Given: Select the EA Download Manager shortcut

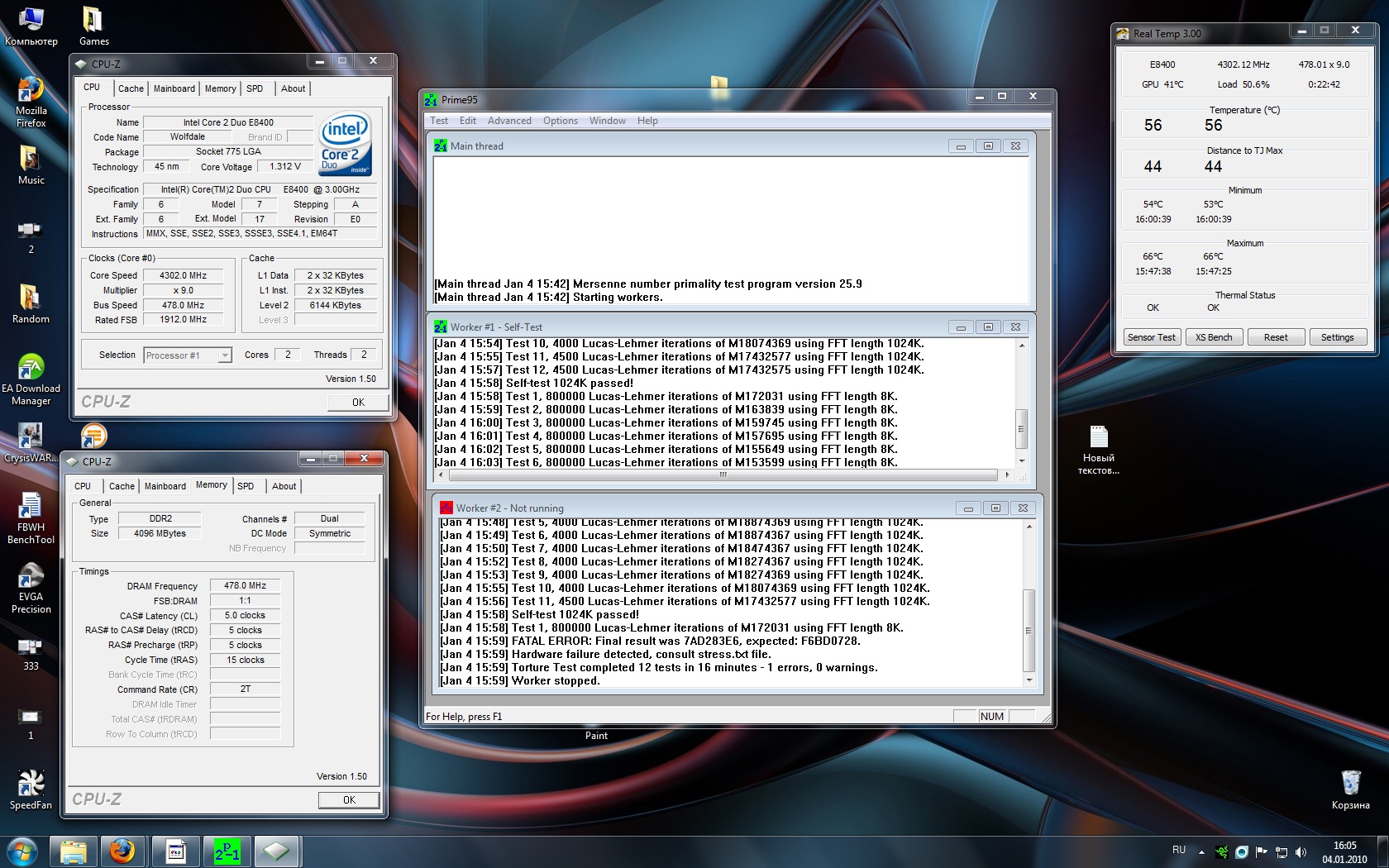Looking at the screenshot, I should click(x=31, y=379).
